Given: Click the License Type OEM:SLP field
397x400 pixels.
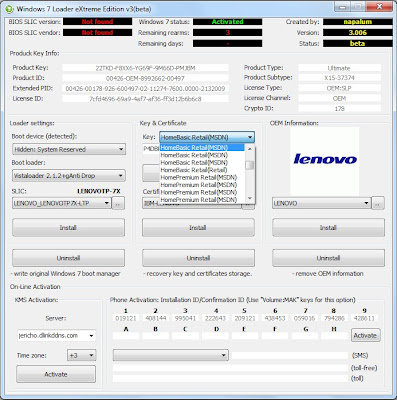Looking at the screenshot, I should point(339,88).
